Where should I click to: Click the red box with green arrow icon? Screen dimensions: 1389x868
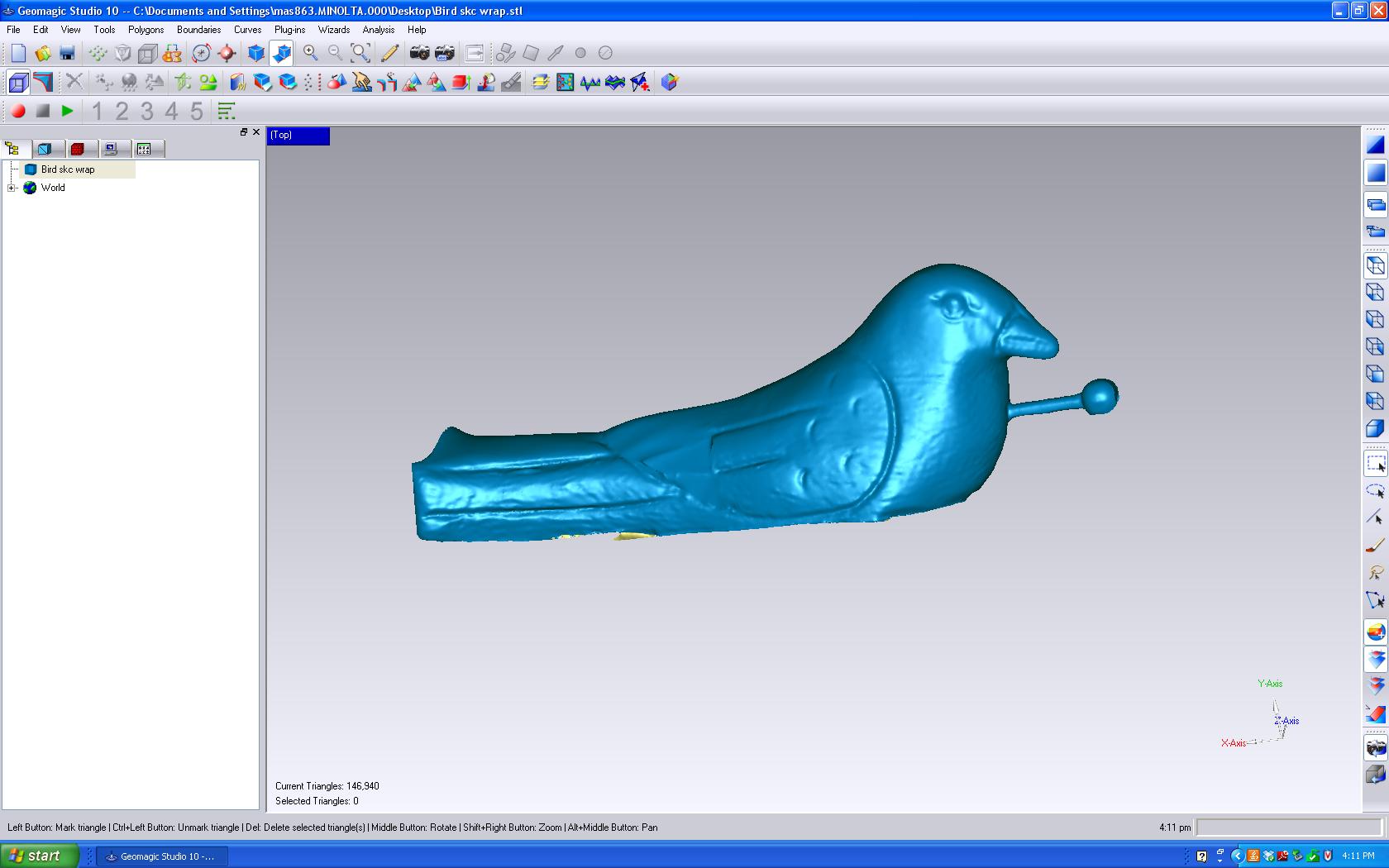pyautogui.click(x=461, y=82)
